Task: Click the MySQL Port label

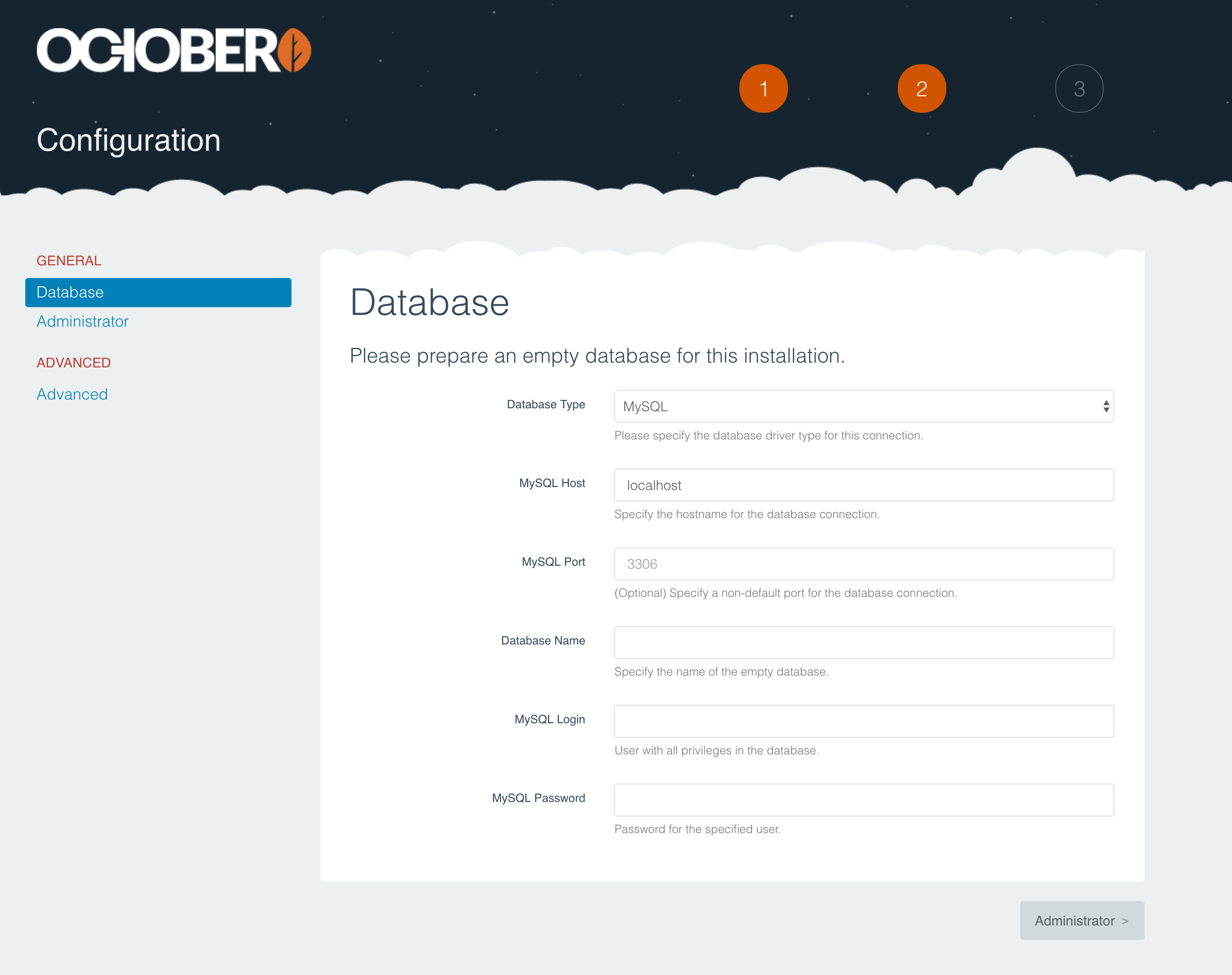Action: point(553,562)
